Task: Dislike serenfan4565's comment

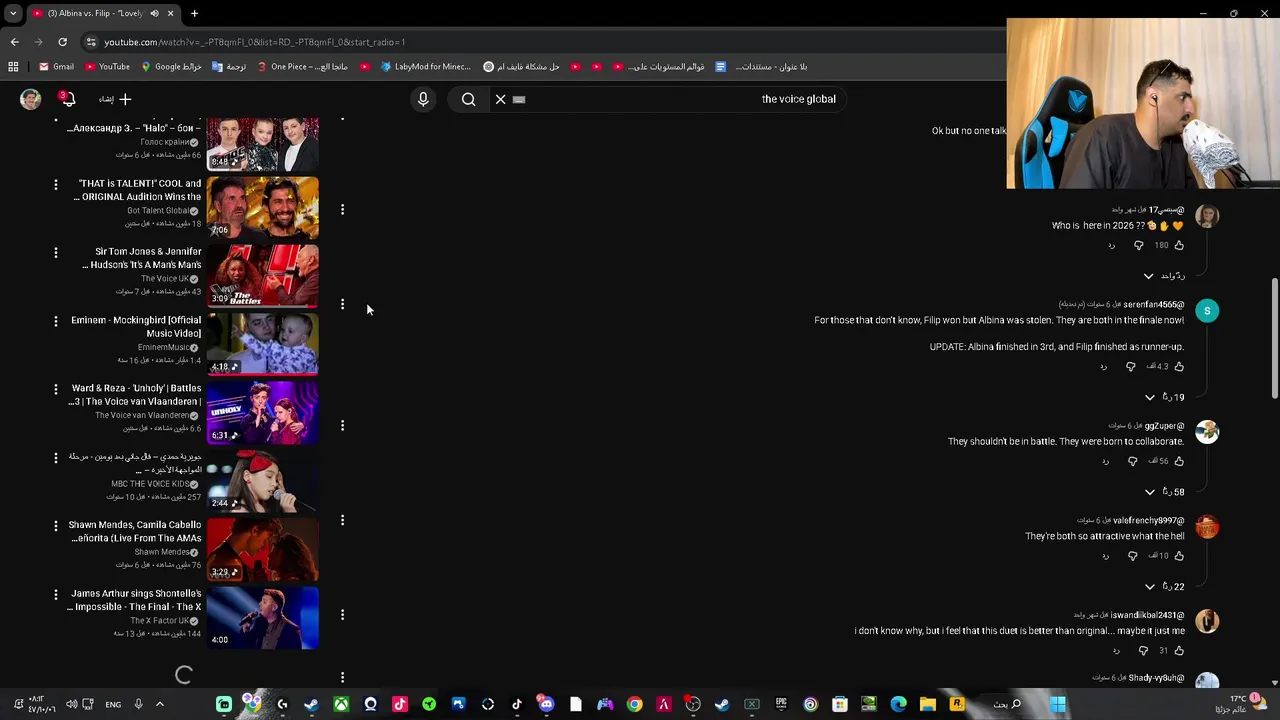Action: coord(1131,367)
